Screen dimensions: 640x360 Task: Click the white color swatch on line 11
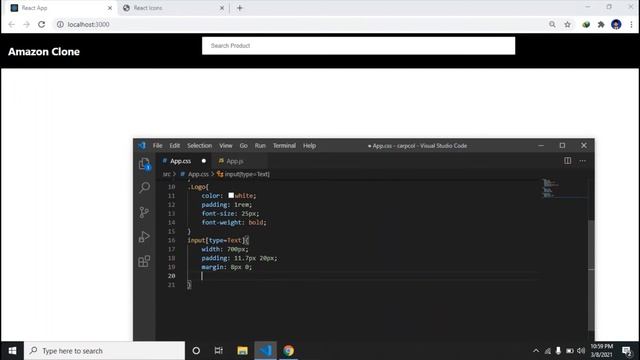(231, 196)
